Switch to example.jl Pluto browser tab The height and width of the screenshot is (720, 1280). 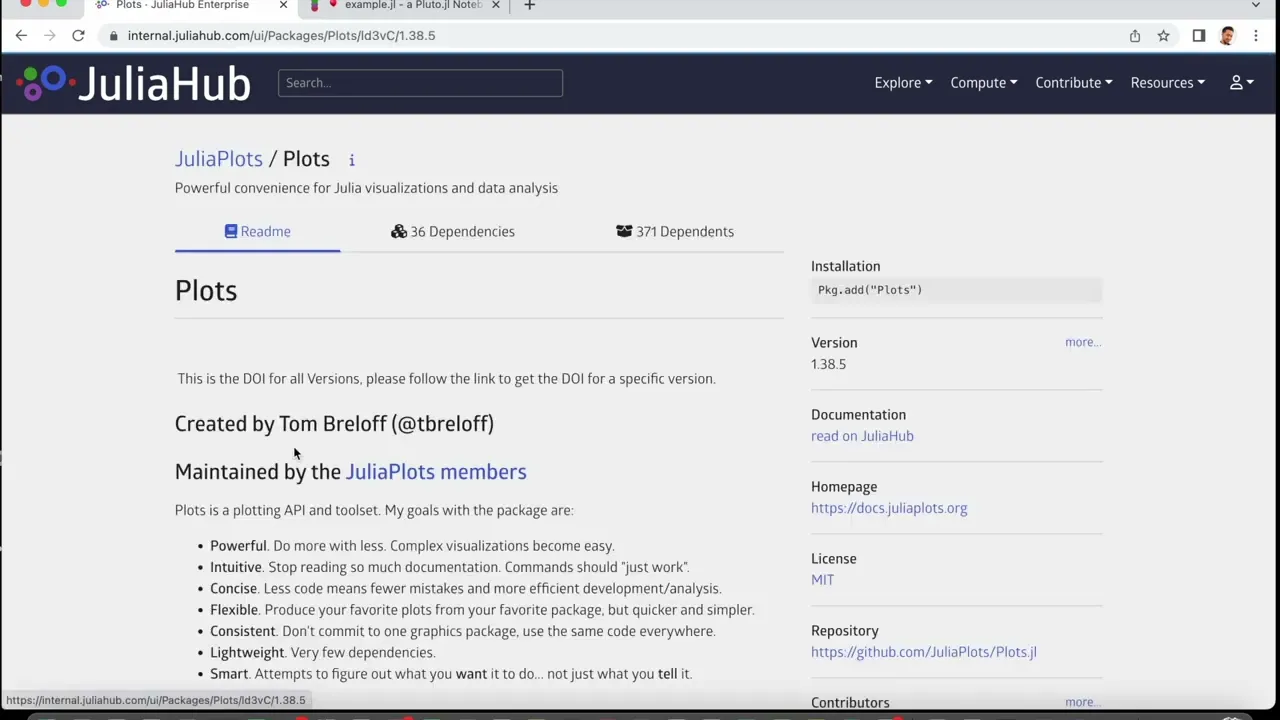click(x=405, y=5)
